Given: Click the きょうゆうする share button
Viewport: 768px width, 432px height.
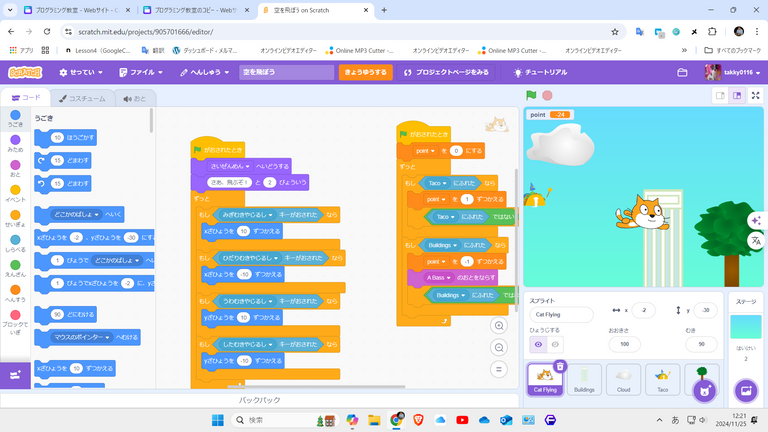Looking at the screenshot, I should 365,72.
